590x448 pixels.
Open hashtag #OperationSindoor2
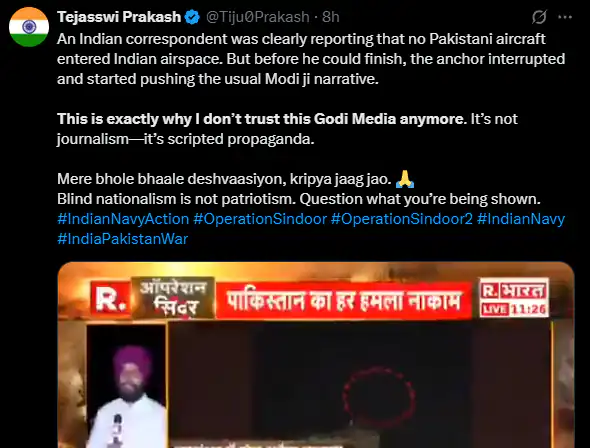401,219
